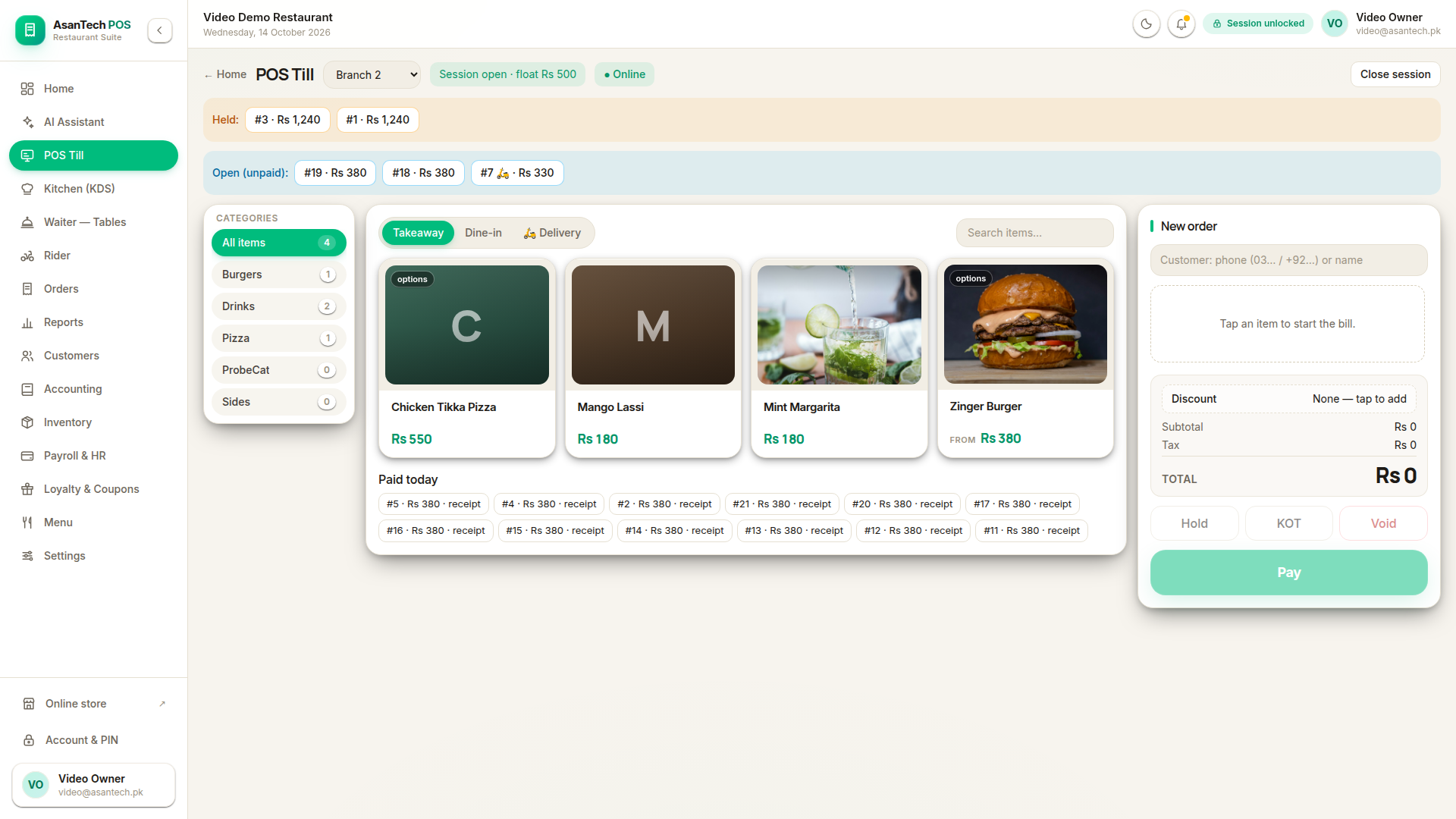The width and height of the screenshot is (1456, 819).
Task: Open Rider scooter icon in sidebar
Action: [x=27, y=256]
